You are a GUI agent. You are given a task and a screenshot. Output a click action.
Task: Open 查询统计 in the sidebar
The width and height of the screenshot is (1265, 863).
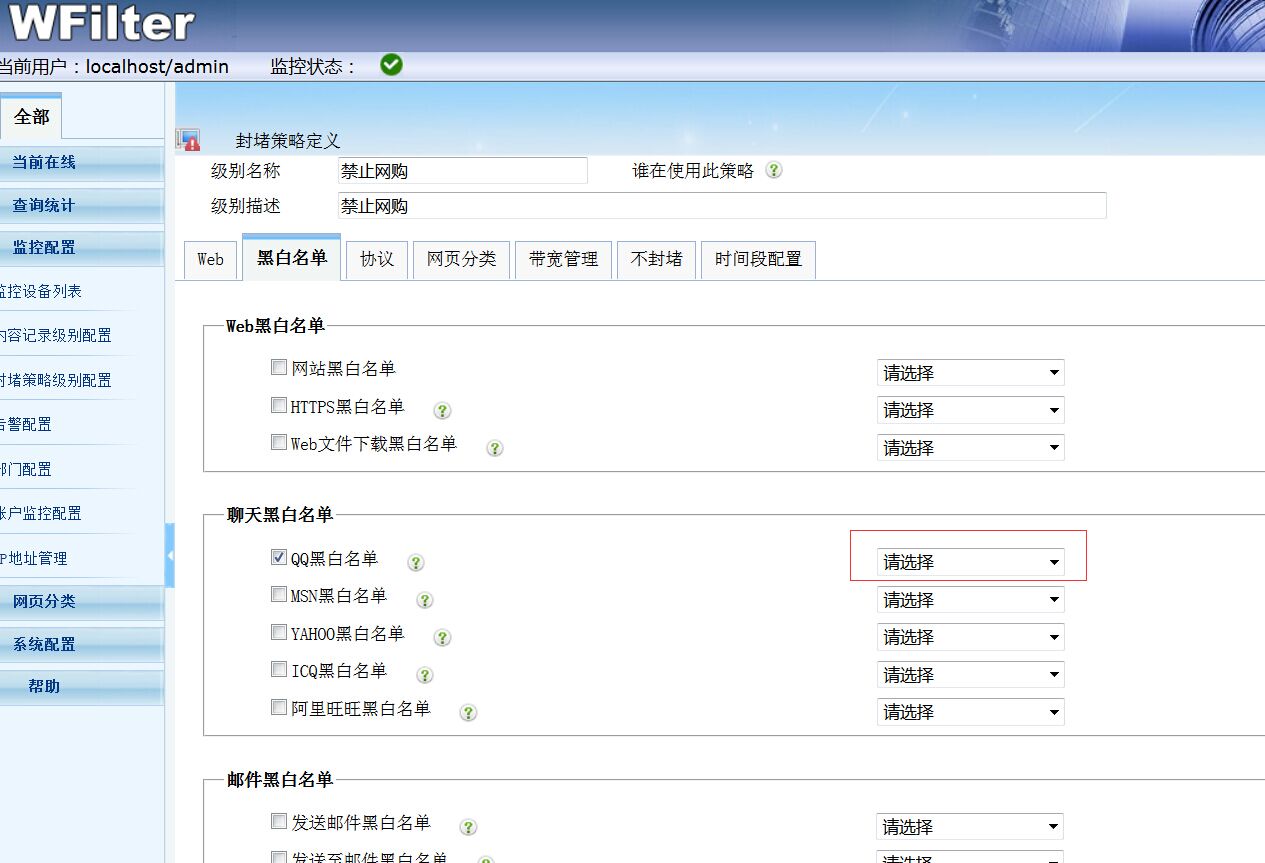click(44, 205)
